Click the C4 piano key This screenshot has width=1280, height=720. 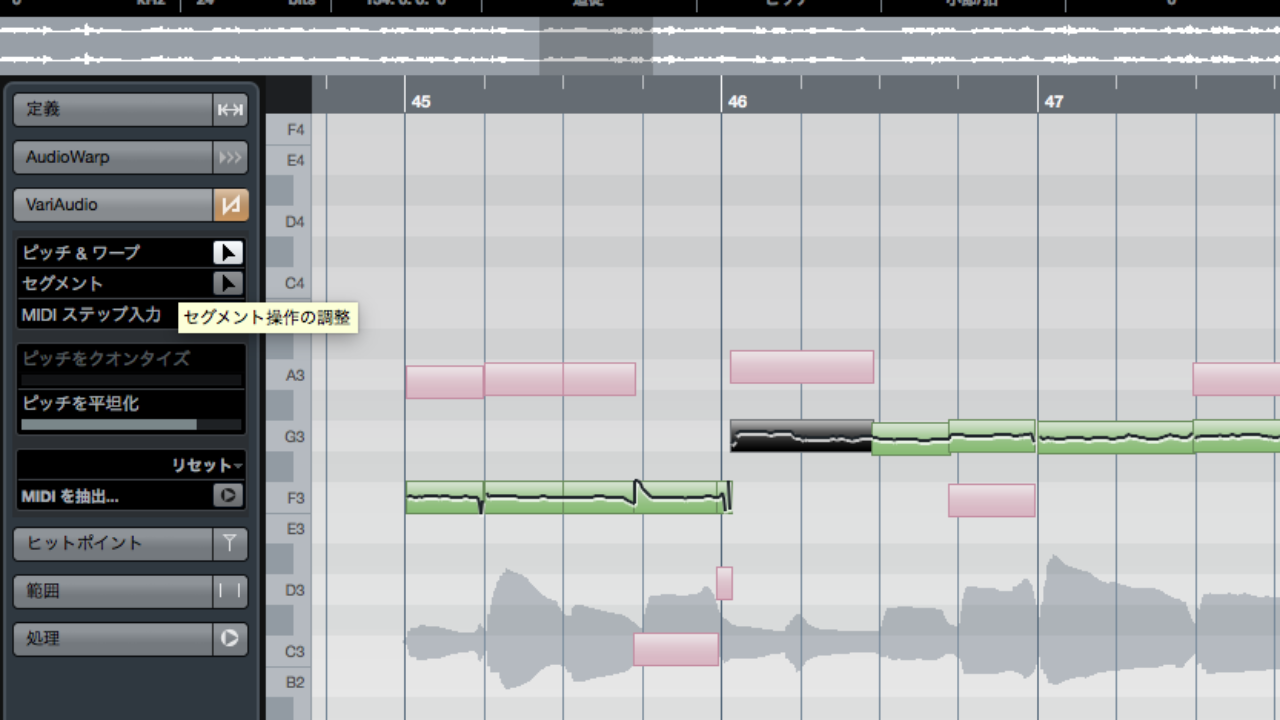(x=288, y=283)
